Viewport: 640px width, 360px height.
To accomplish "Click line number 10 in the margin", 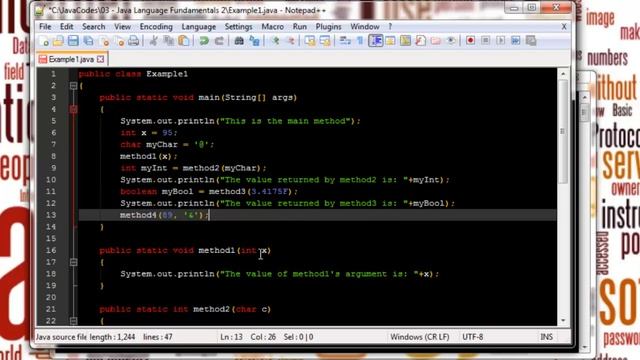I will click(x=51, y=180).
